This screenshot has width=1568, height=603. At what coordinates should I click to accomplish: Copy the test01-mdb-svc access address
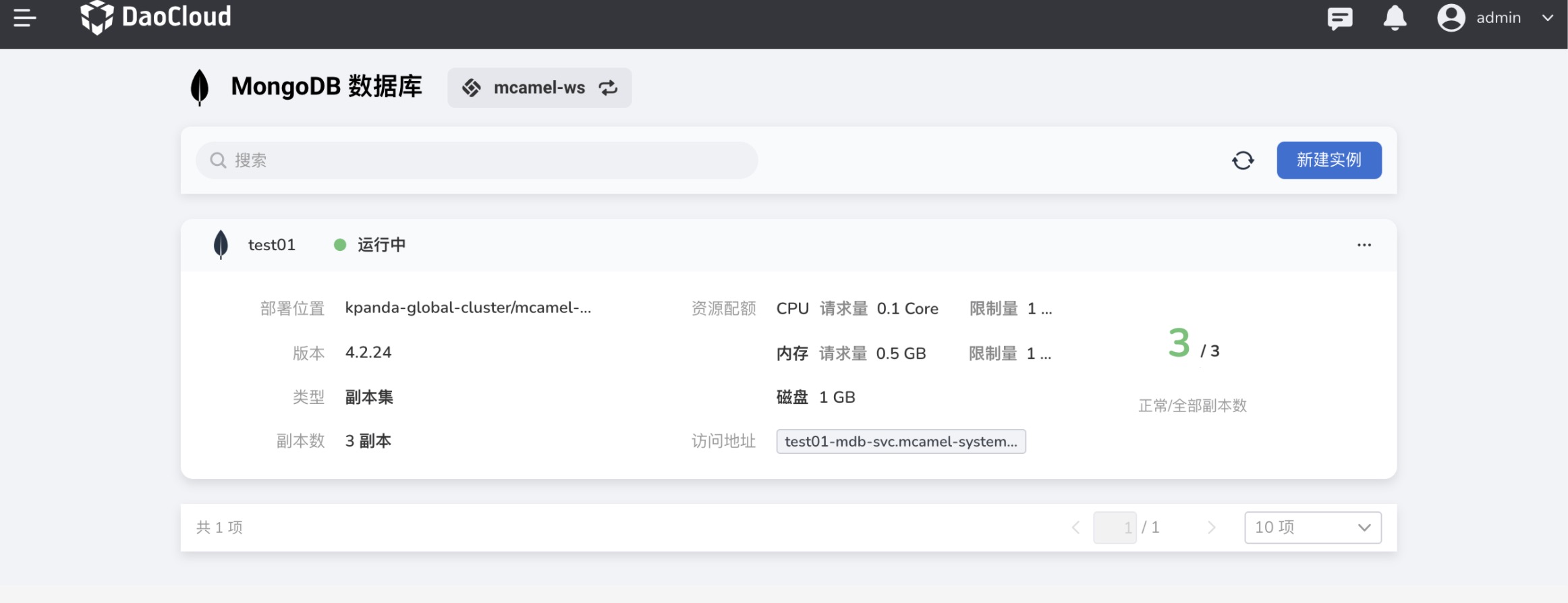coord(901,442)
